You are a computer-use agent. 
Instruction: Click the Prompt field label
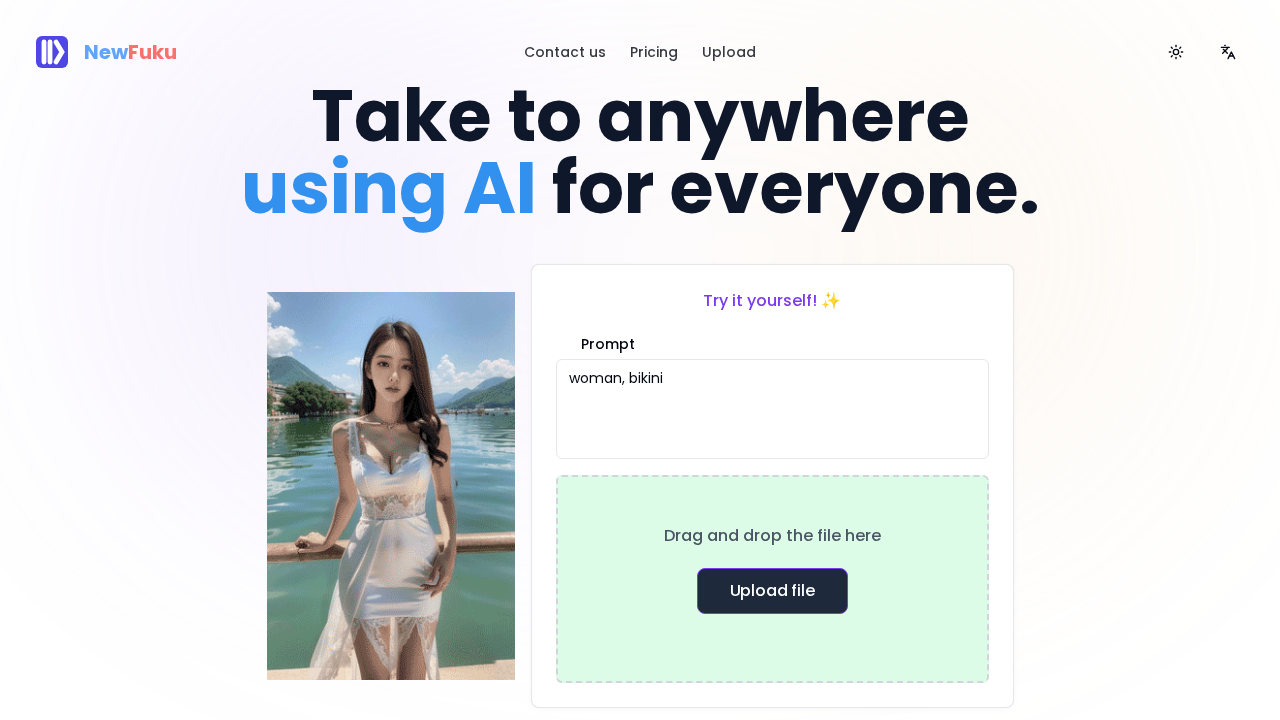[x=608, y=344]
